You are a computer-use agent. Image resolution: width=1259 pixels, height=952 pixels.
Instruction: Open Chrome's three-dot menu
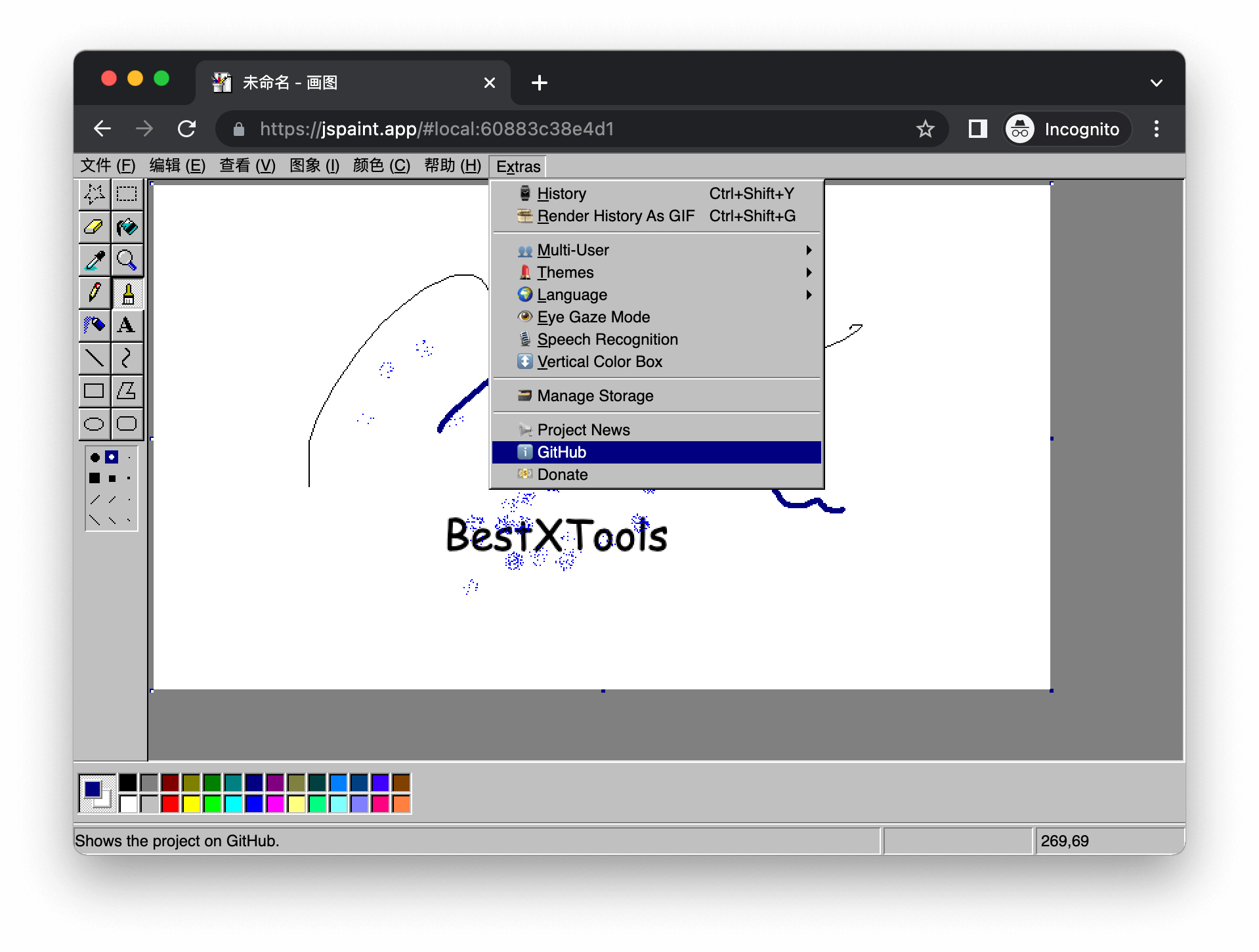click(x=1157, y=129)
